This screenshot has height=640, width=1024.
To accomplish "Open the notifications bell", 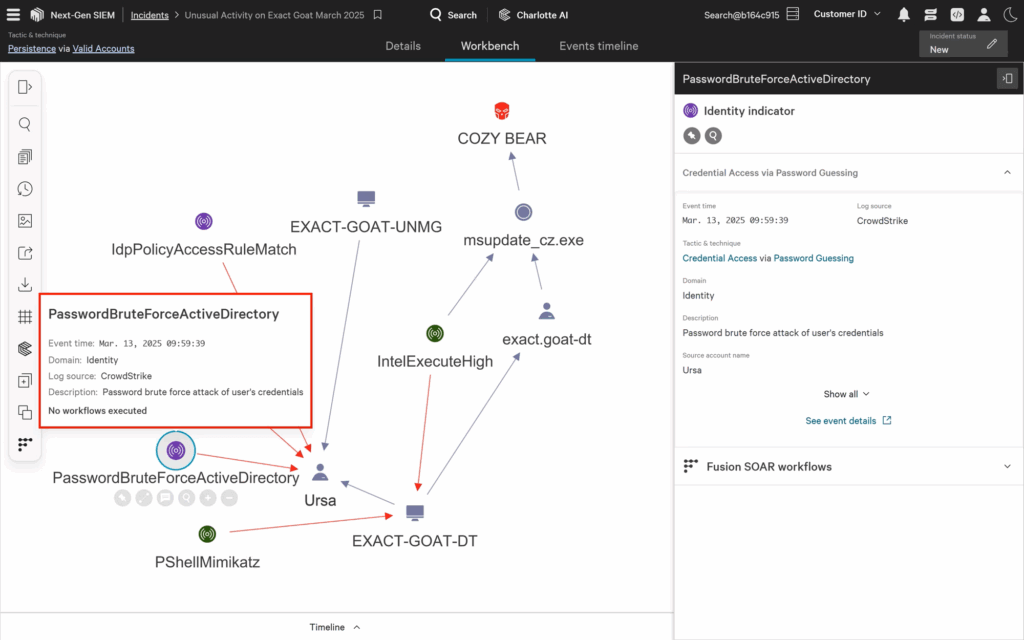I will (x=904, y=14).
